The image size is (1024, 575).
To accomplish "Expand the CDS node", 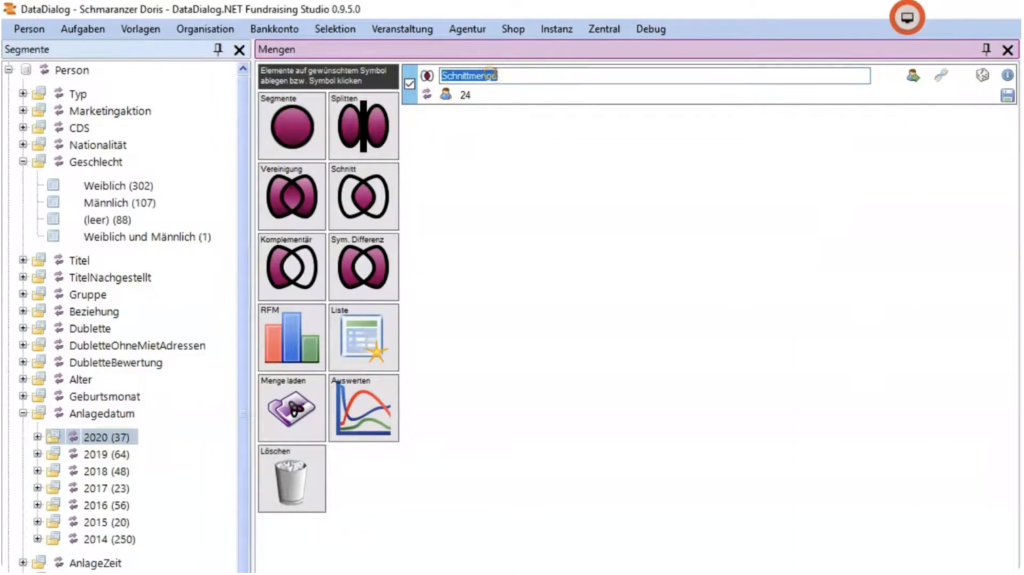I will tap(23, 127).
